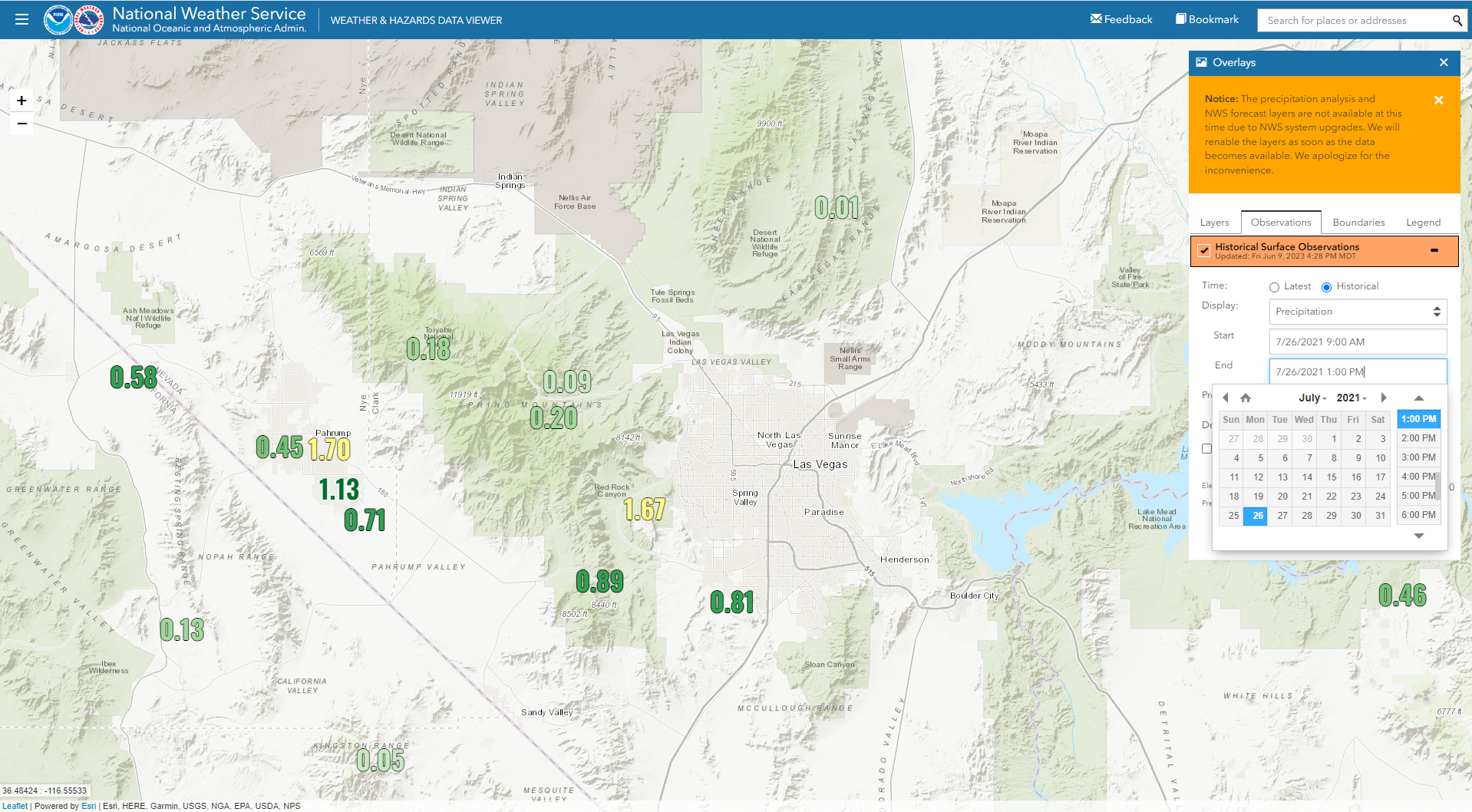This screenshot has width=1472, height=812.
Task: Click the Bookmark button
Action: click(1207, 19)
